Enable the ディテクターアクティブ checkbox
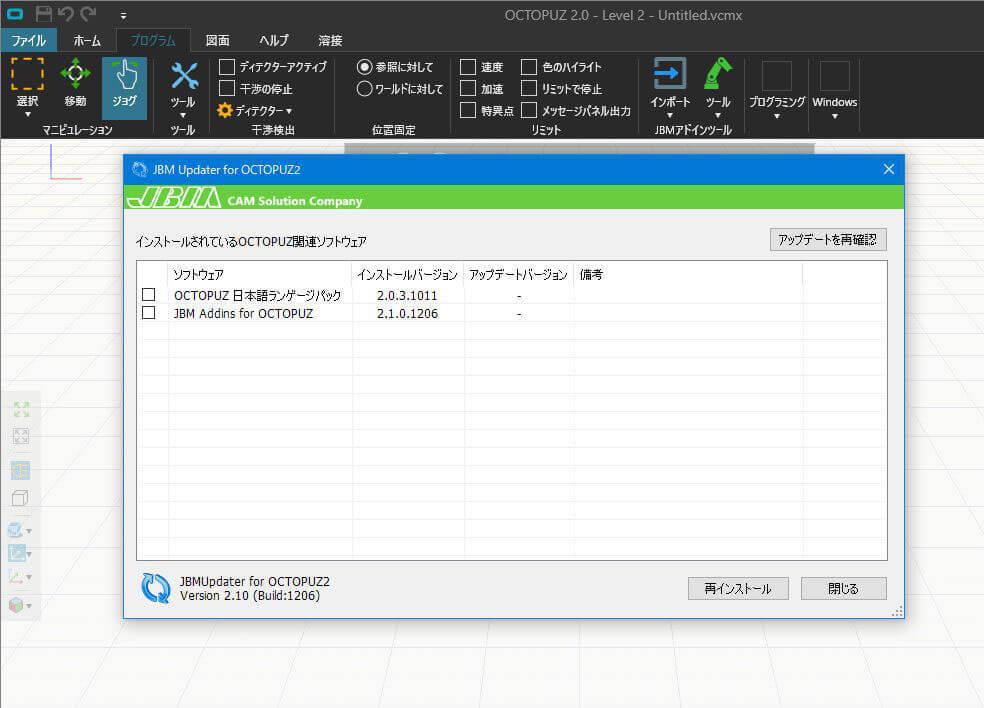984x708 pixels. tap(227, 67)
